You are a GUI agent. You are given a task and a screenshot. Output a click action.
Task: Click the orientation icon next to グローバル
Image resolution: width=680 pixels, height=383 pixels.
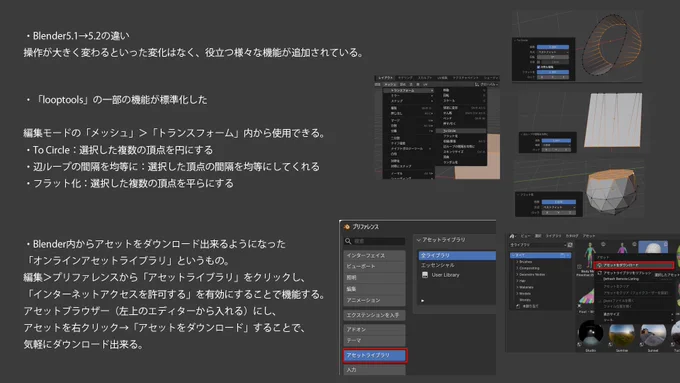tap(477, 84)
